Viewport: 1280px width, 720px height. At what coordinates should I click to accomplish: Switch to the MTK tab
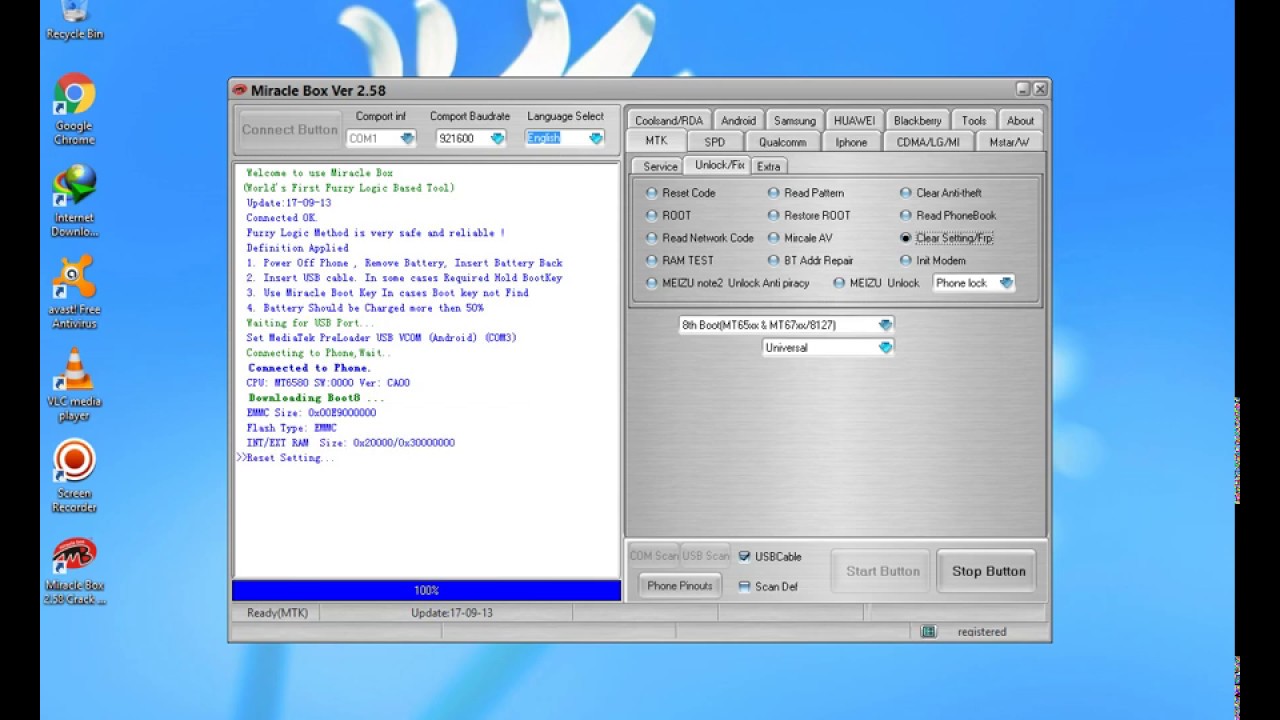pos(656,141)
